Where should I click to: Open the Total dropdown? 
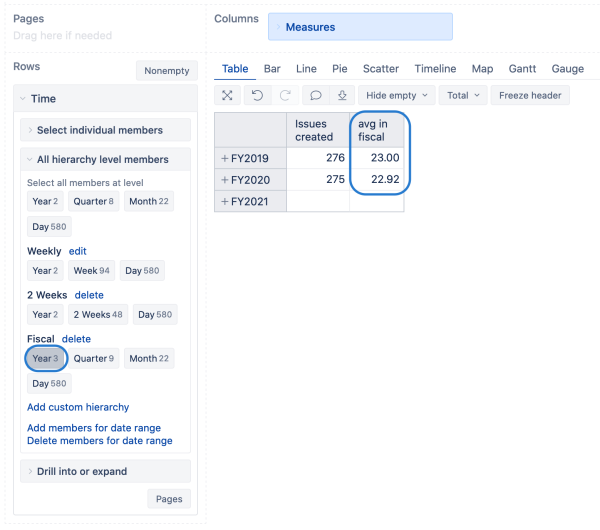(463, 95)
